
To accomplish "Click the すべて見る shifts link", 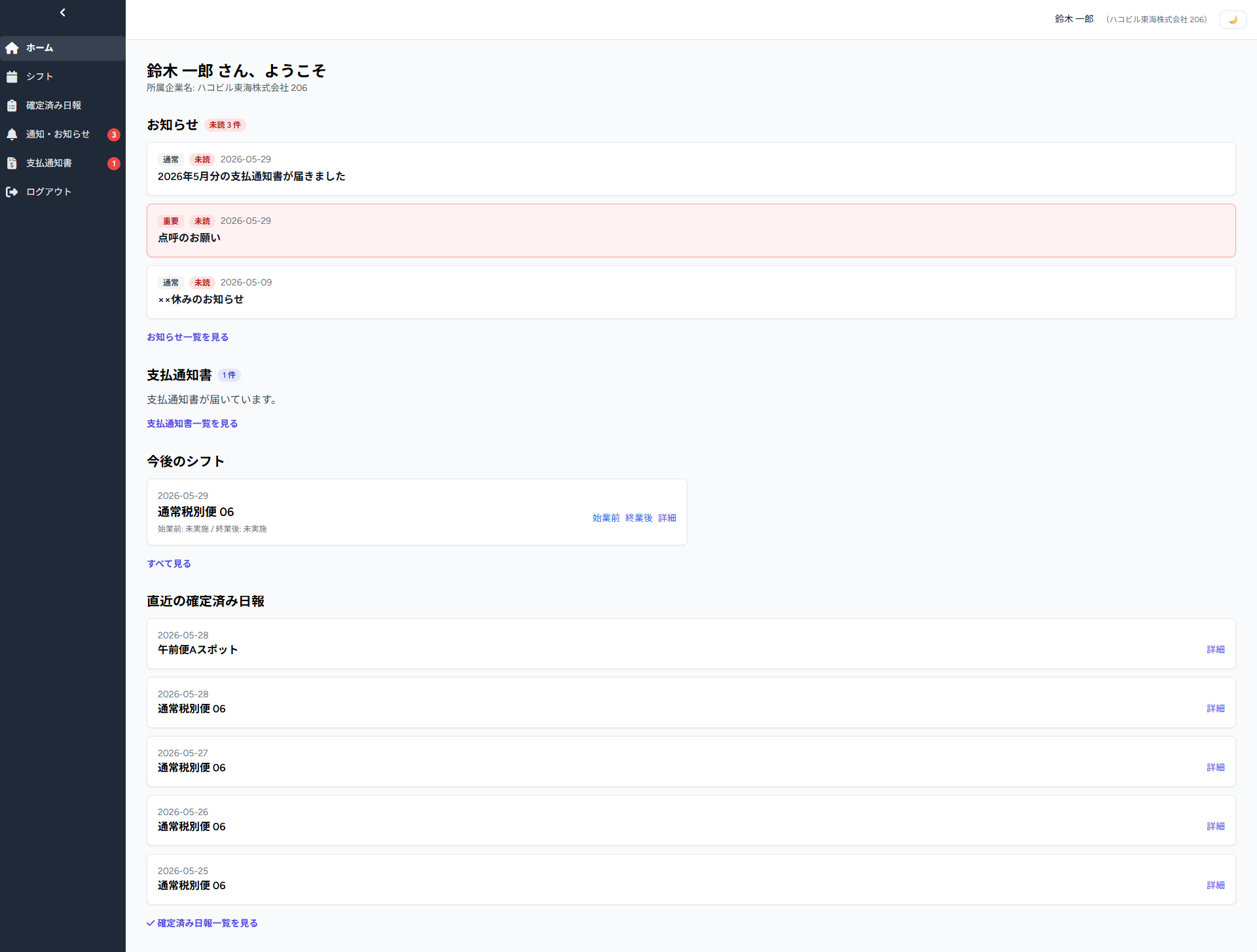I will (169, 564).
